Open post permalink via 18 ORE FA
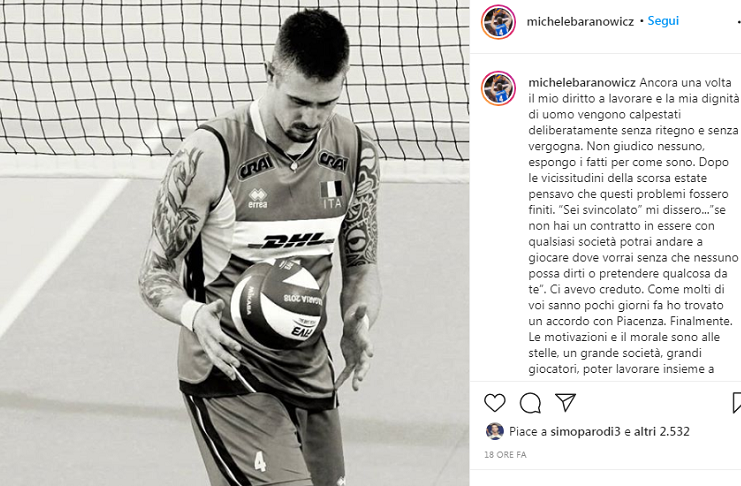 [505, 454]
